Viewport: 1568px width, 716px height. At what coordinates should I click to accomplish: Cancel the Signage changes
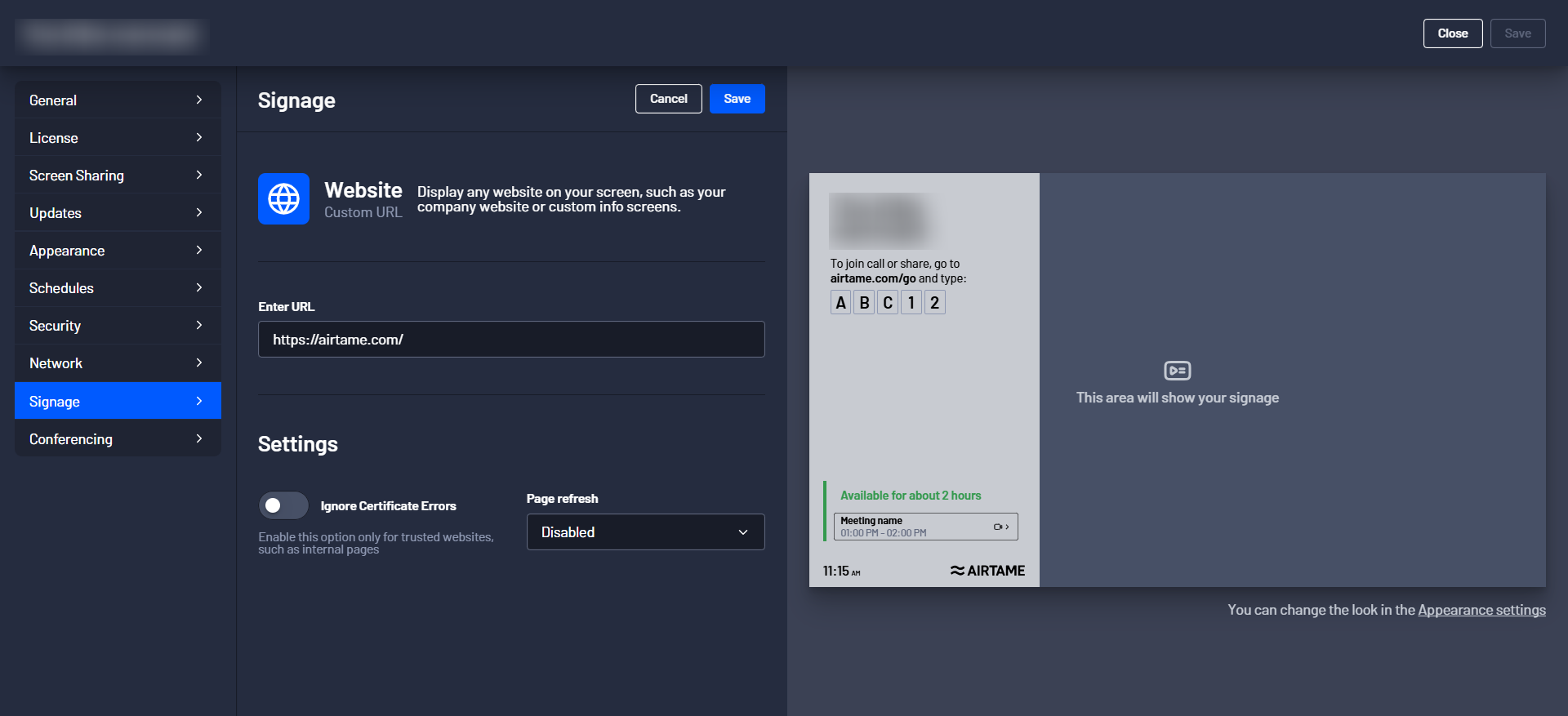pos(668,99)
